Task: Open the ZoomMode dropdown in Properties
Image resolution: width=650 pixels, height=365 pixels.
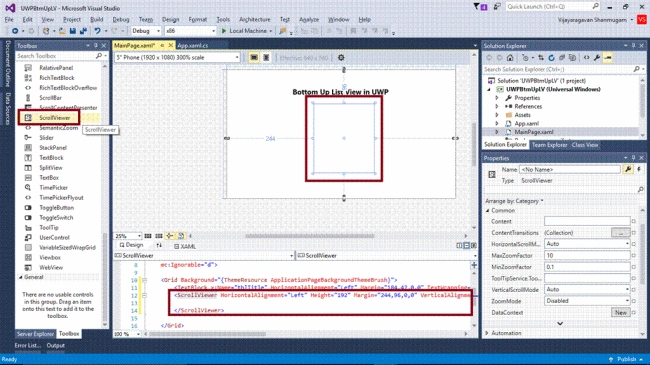Action: coord(587,301)
